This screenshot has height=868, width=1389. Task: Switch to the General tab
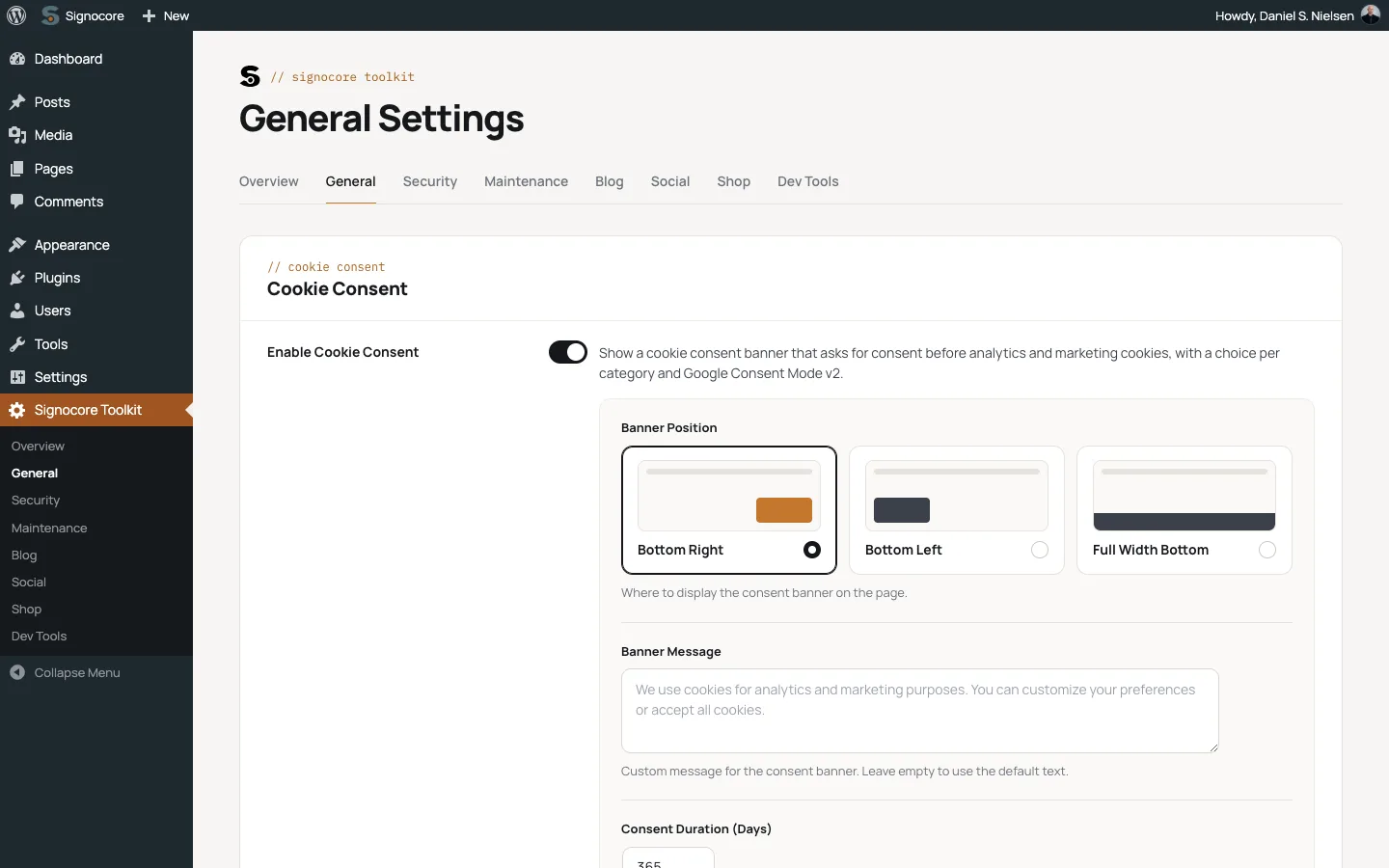point(351,181)
